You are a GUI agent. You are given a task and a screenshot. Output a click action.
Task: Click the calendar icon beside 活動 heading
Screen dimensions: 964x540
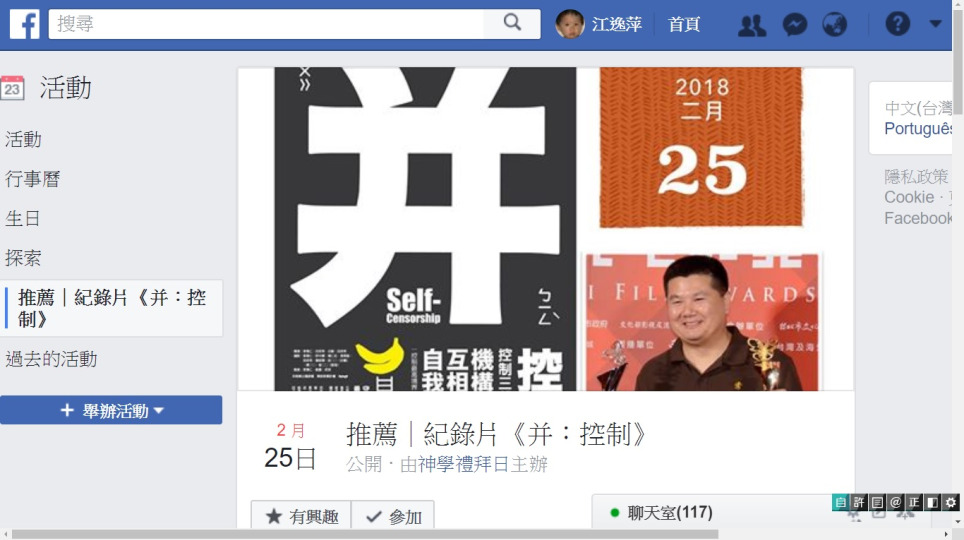click(12, 88)
